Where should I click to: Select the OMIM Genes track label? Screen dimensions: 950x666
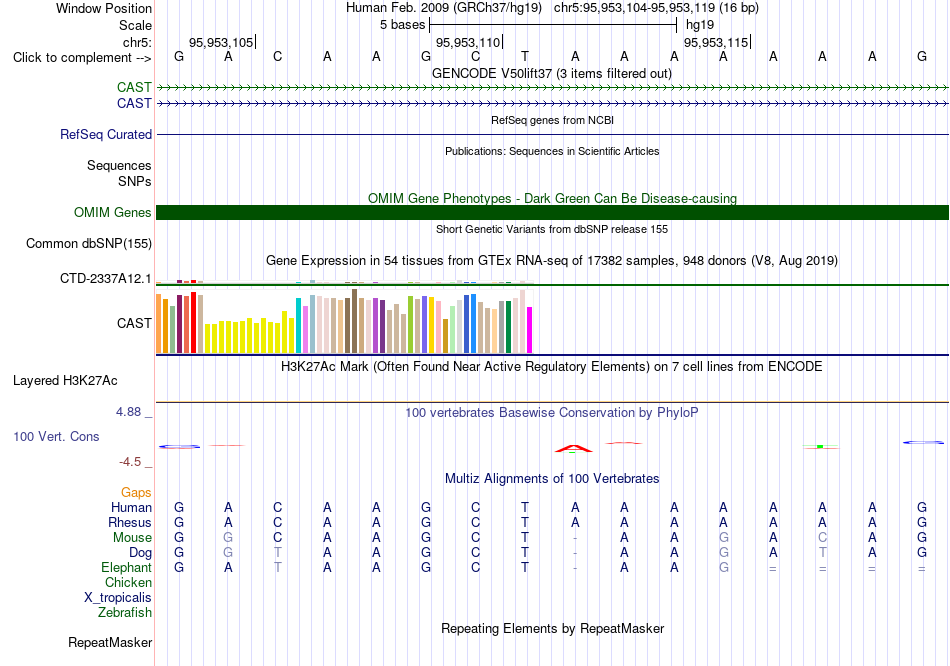click(113, 213)
